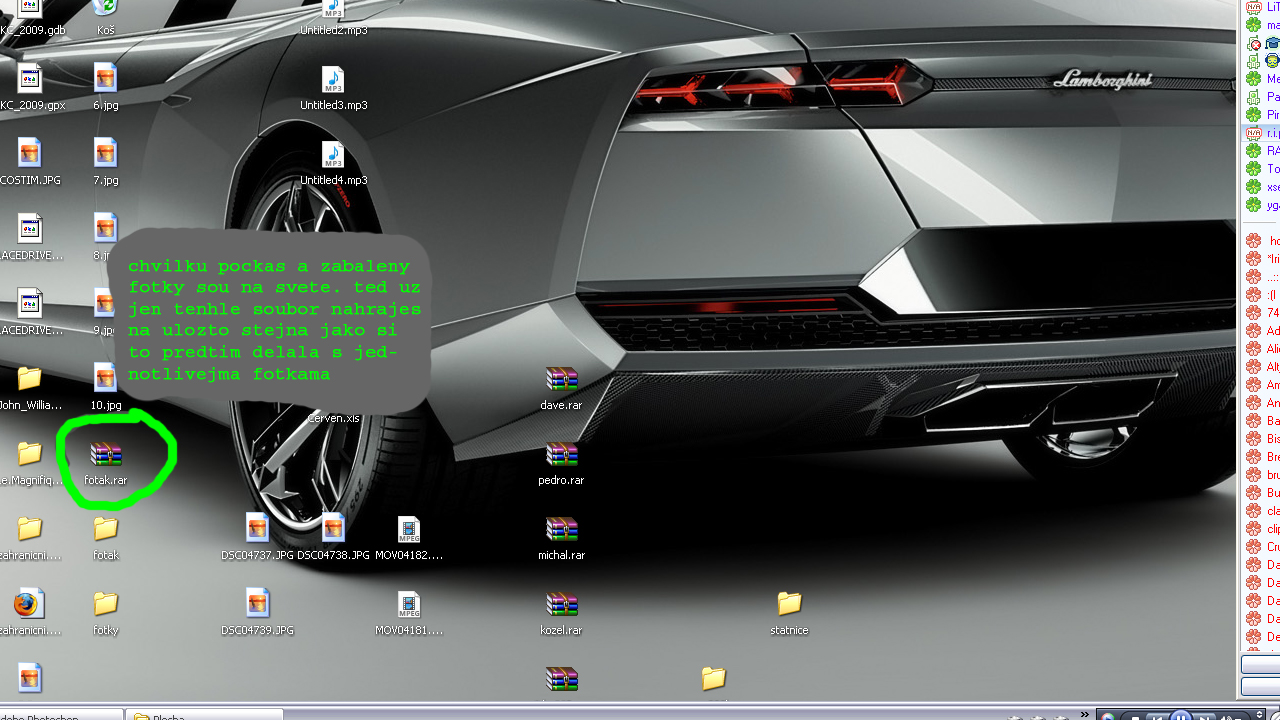Open the DSC04737.JPG image file

[257, 530]
